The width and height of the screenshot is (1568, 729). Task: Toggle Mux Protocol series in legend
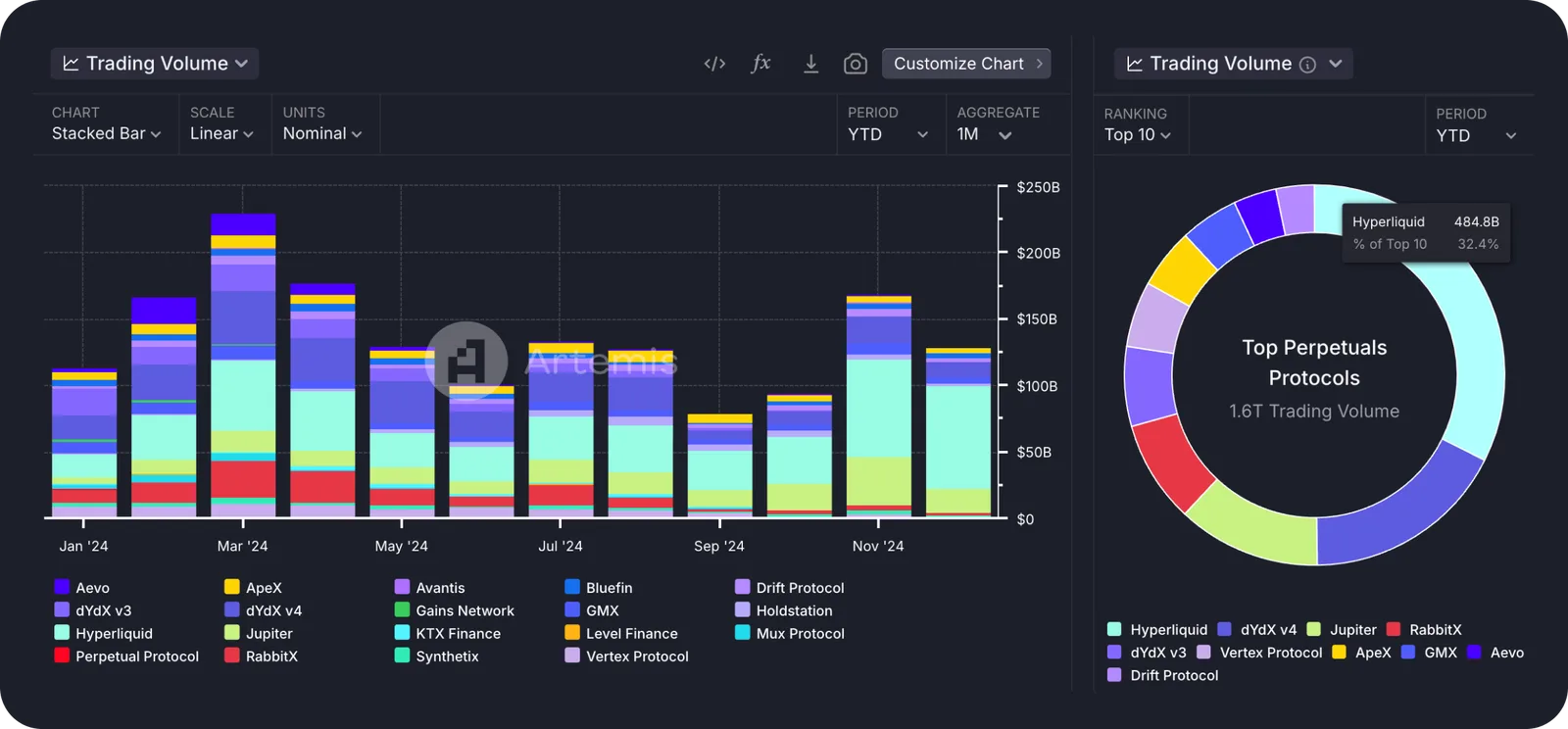pos(790,634)
